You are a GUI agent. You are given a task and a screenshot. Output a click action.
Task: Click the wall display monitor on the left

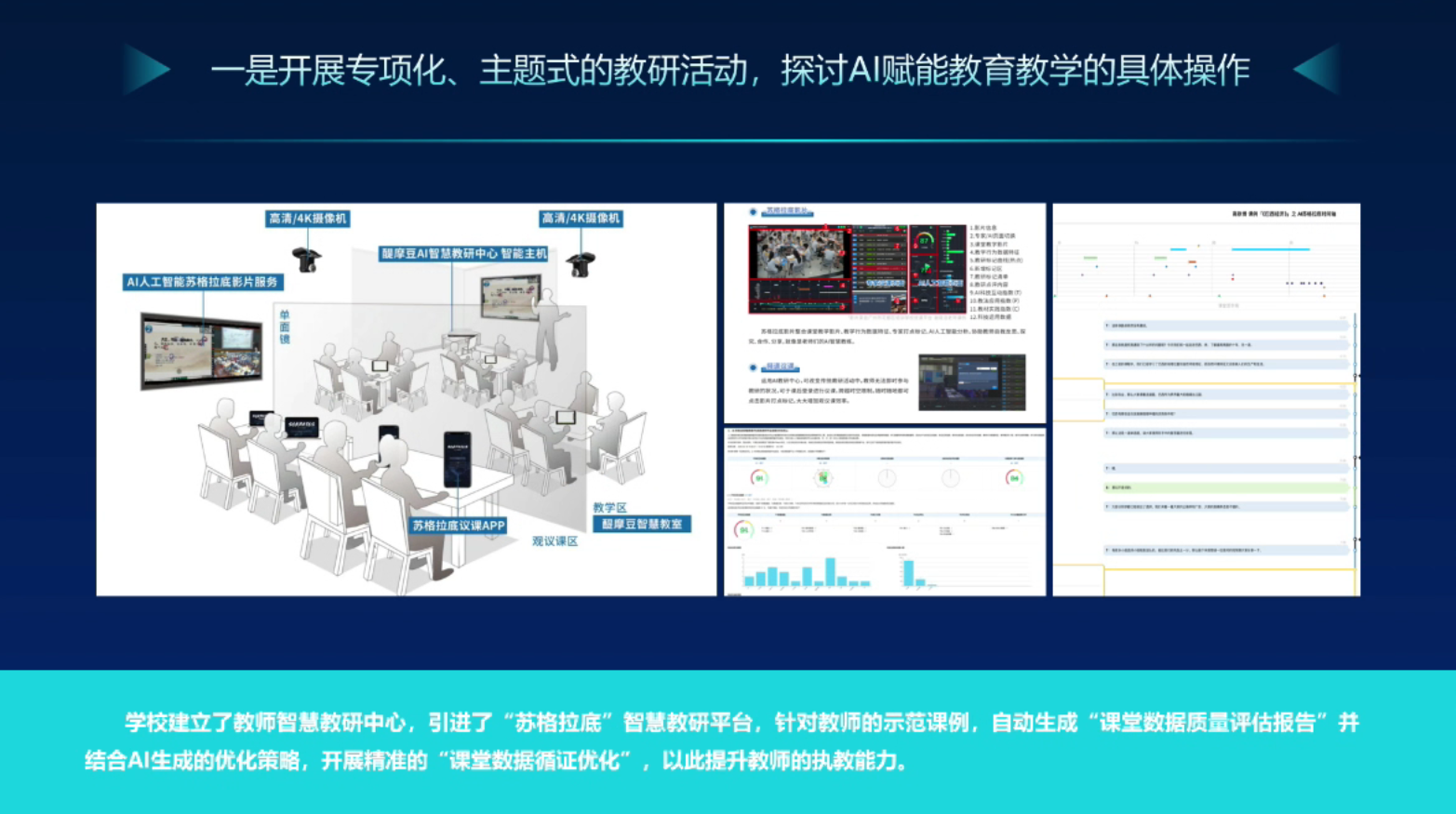[201, 350]
